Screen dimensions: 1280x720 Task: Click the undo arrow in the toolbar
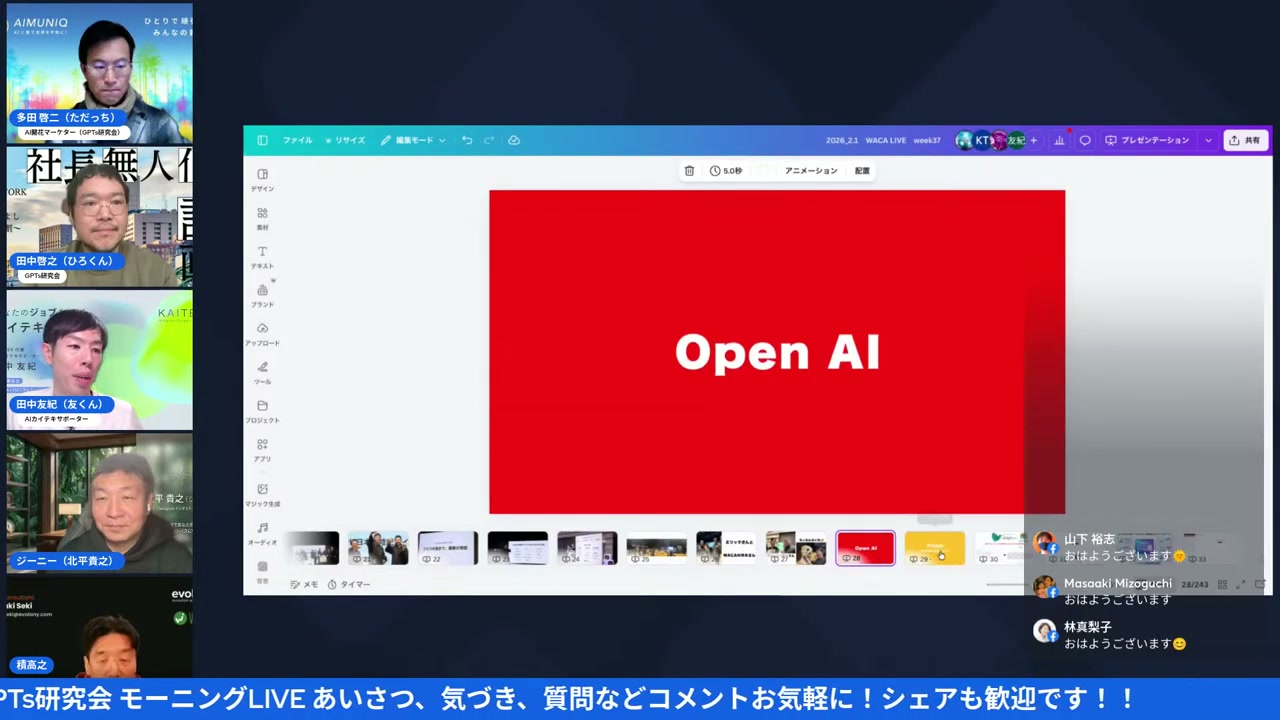467,140
